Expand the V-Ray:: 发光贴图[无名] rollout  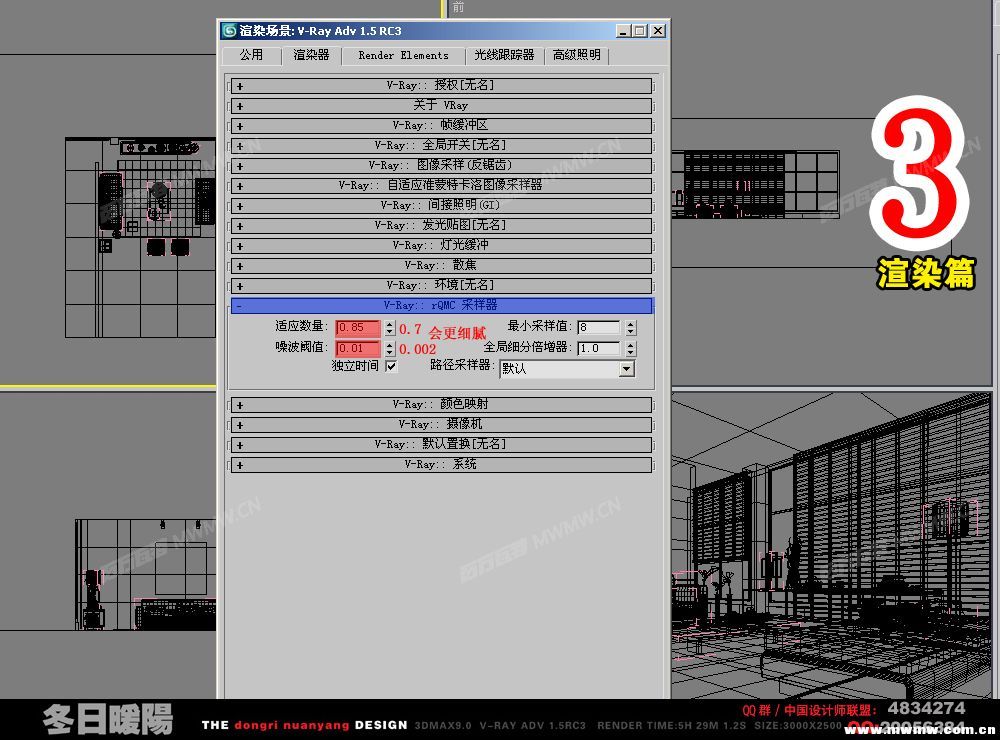(441, 226)
